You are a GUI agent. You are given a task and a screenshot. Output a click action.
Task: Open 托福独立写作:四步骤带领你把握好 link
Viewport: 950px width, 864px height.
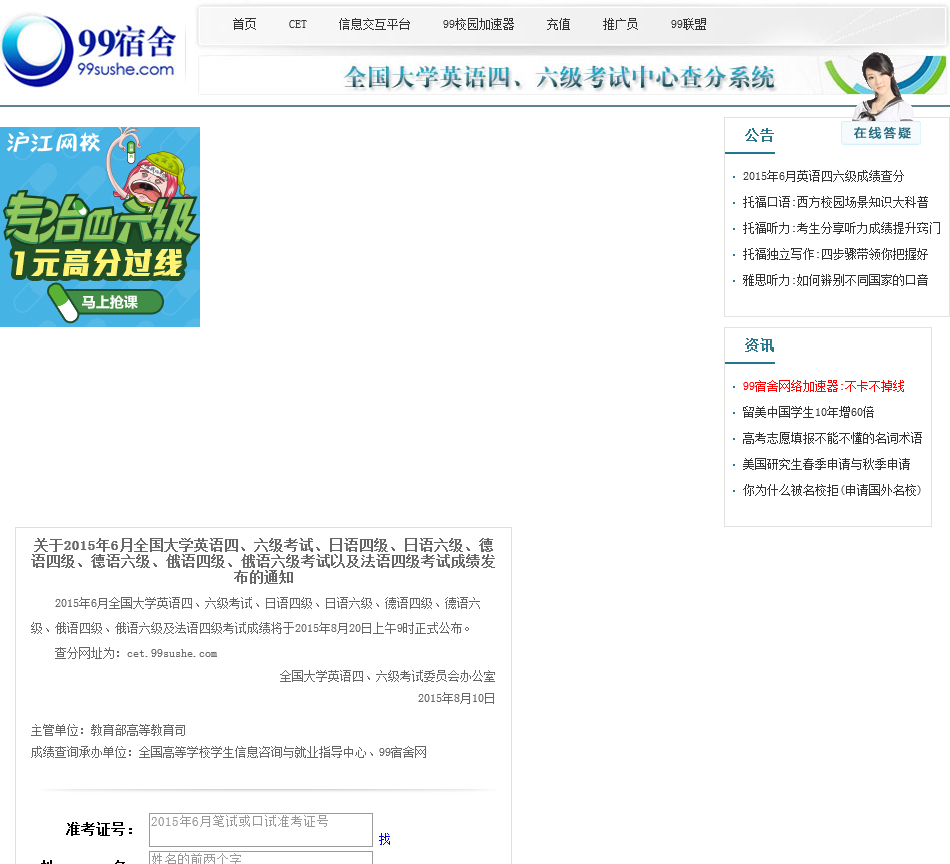835,254
